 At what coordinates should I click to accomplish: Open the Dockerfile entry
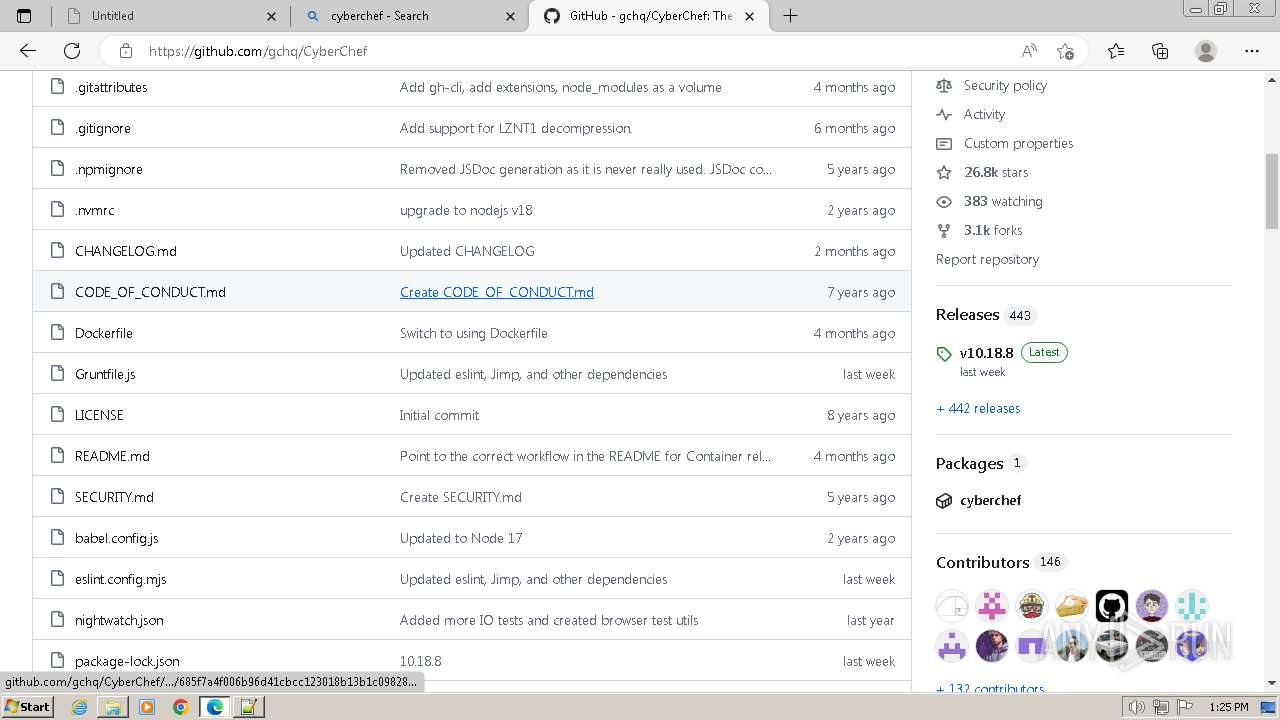click(x=104, y=333)
